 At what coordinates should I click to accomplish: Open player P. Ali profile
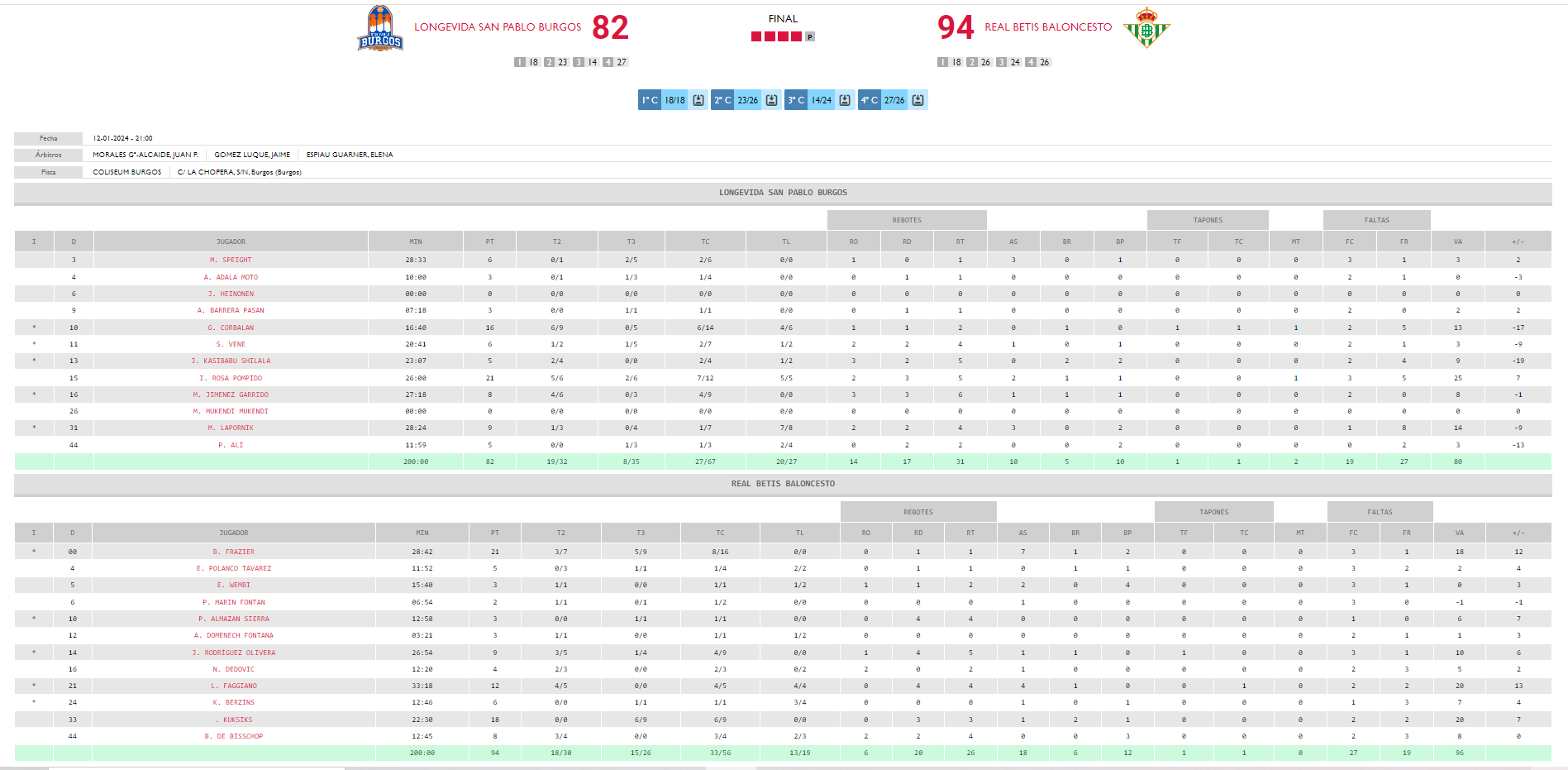[231, 445]
